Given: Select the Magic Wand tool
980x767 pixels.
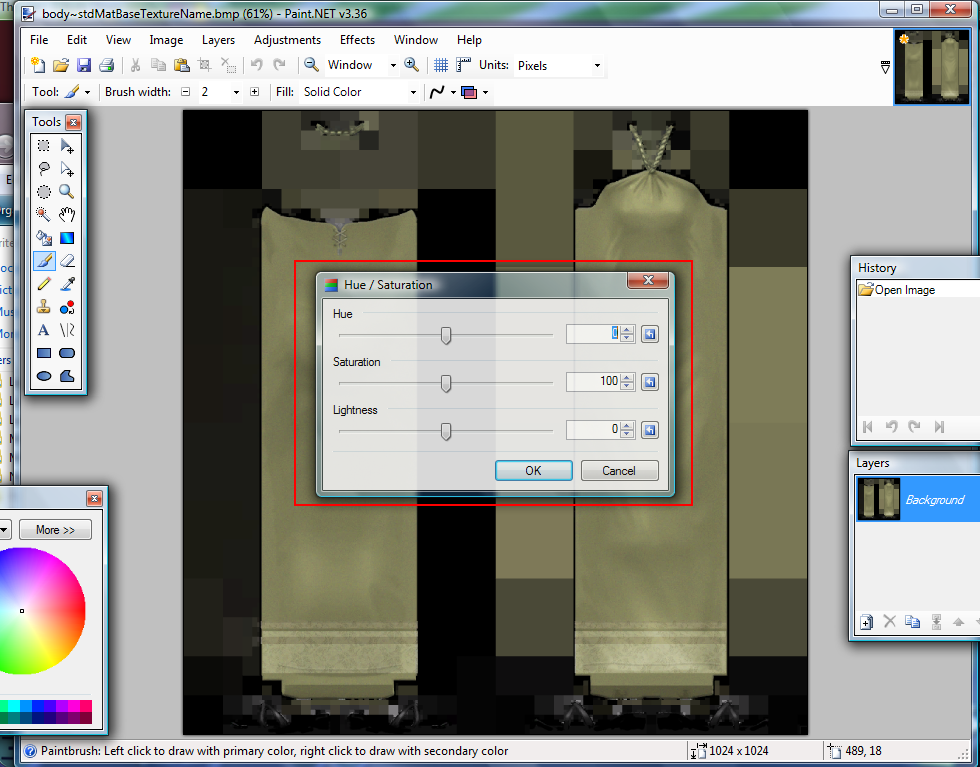Looking at the screenshot, I should tap(44, 215).
